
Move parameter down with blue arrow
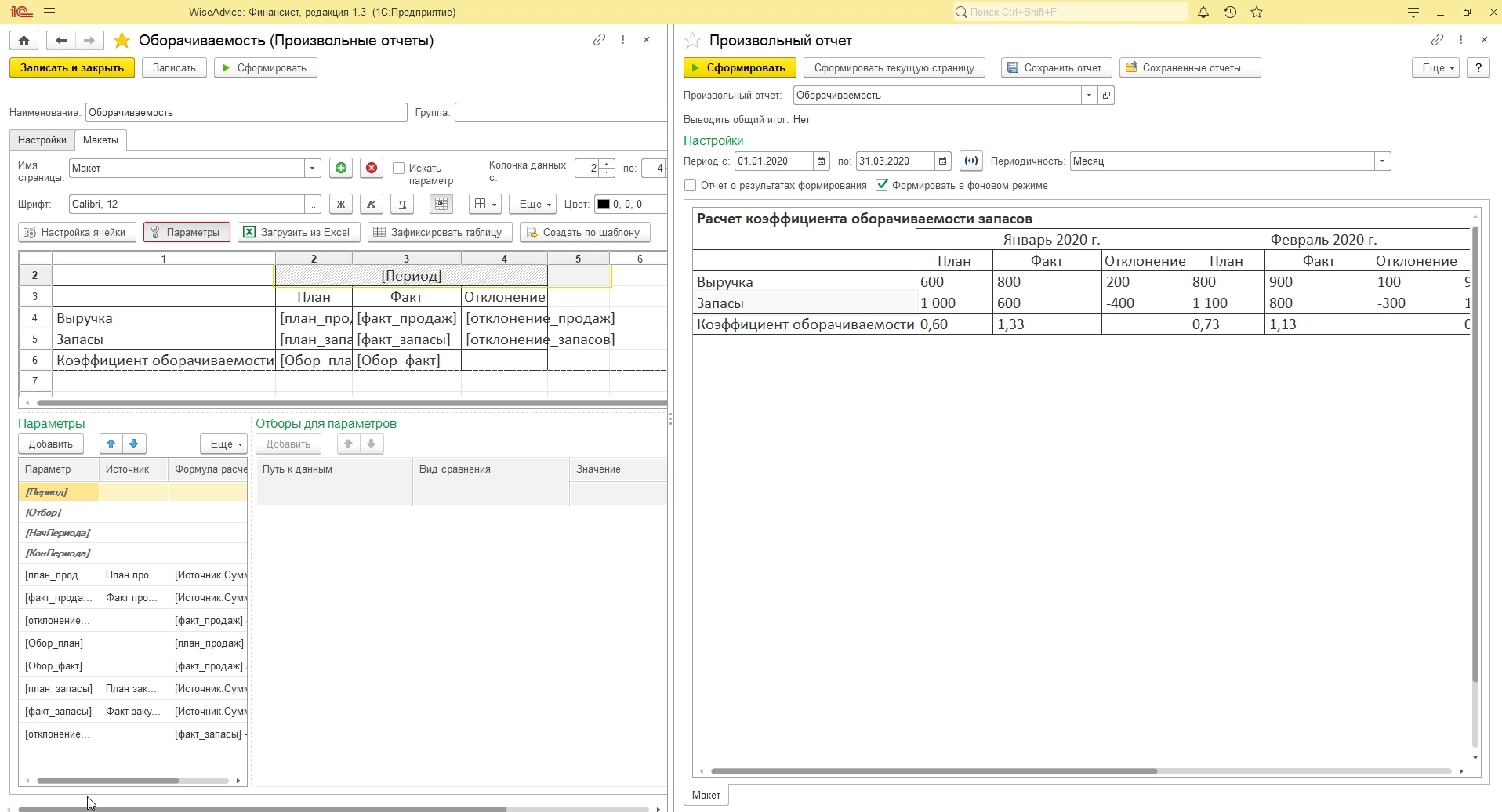coord(134,444)
